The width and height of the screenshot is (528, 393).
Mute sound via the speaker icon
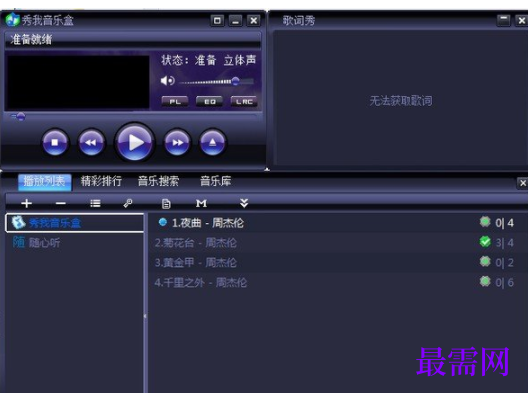click(x=167, y=80)
